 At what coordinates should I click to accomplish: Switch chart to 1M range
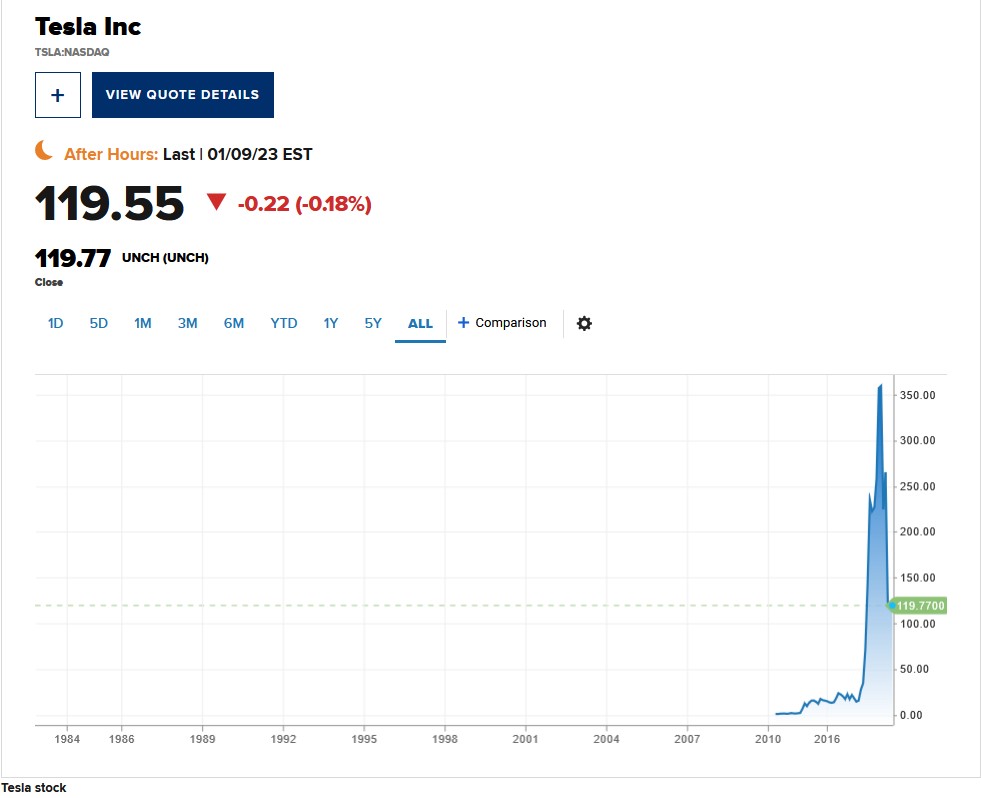point(143,324)
